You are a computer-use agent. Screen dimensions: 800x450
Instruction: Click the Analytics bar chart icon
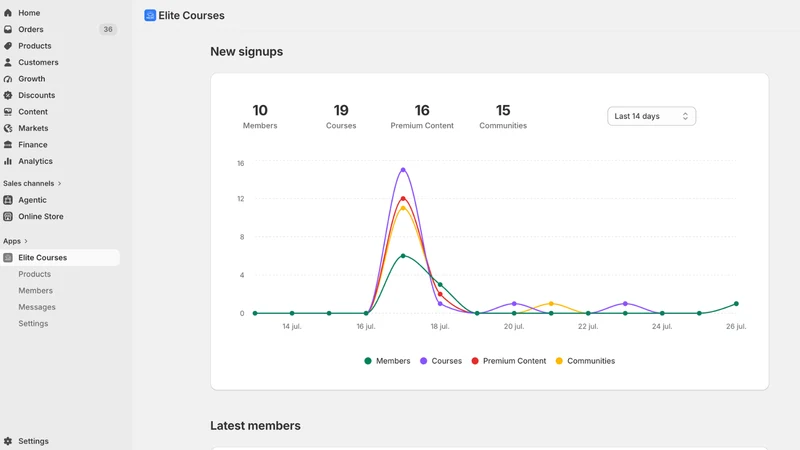click(x=8, y=161)
